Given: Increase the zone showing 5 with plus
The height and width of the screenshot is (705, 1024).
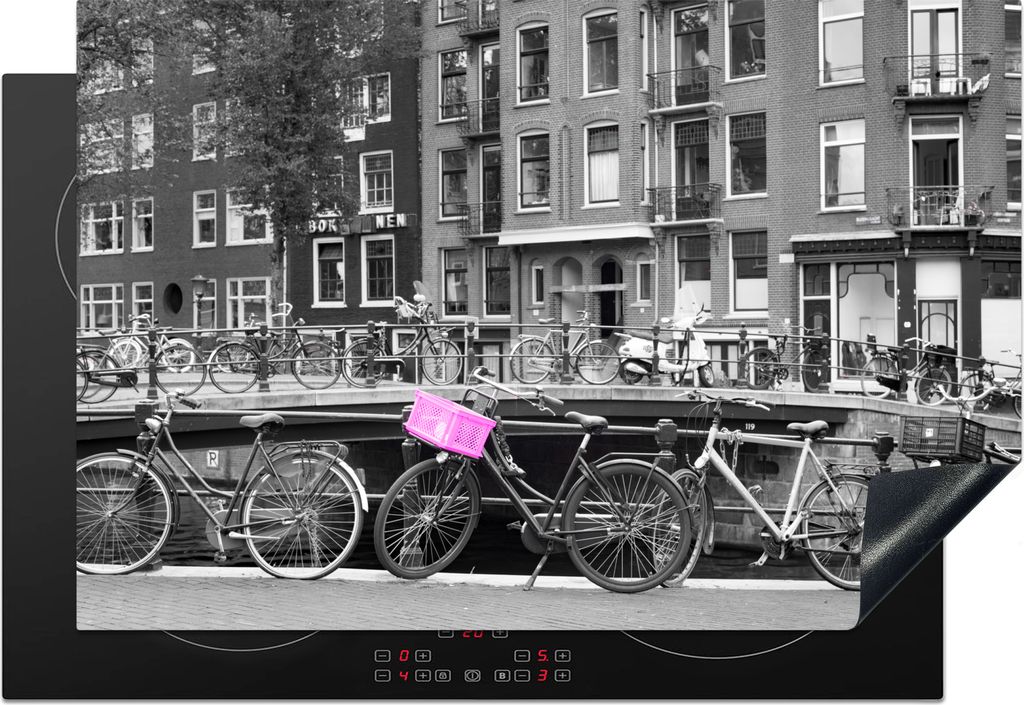Looking at the screenshot, I should point(563,656).
